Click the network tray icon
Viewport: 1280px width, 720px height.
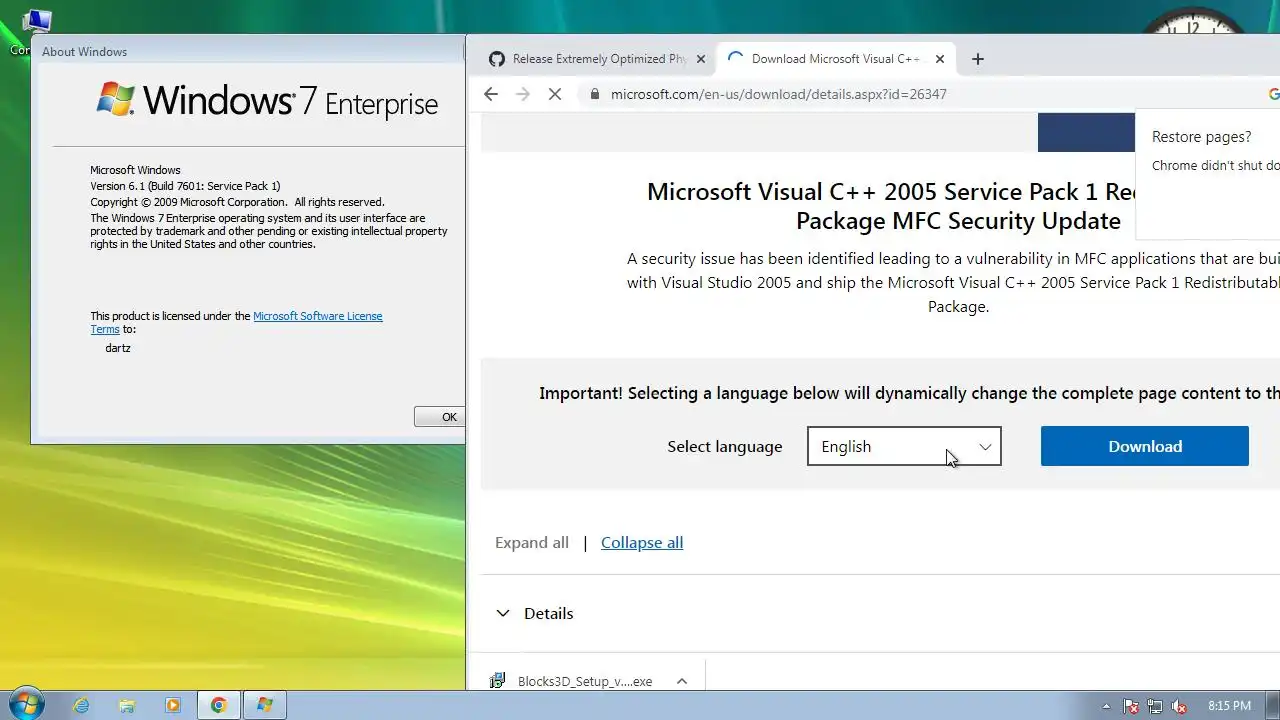click(x=1155, y=705)
